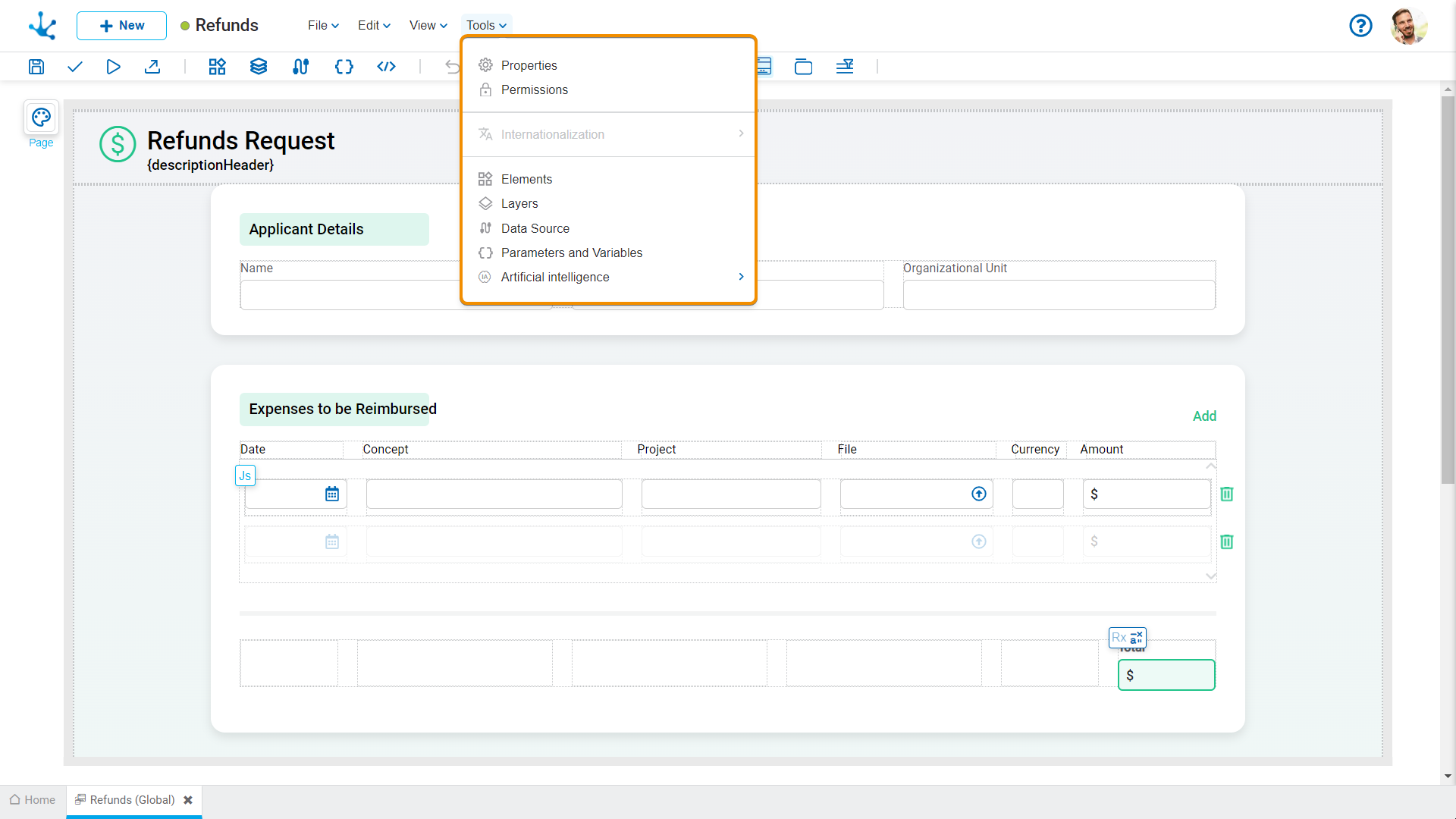Open the Layers panel from Tools
The height and width of the screenshot is (819, 1456).
(520, 203)
